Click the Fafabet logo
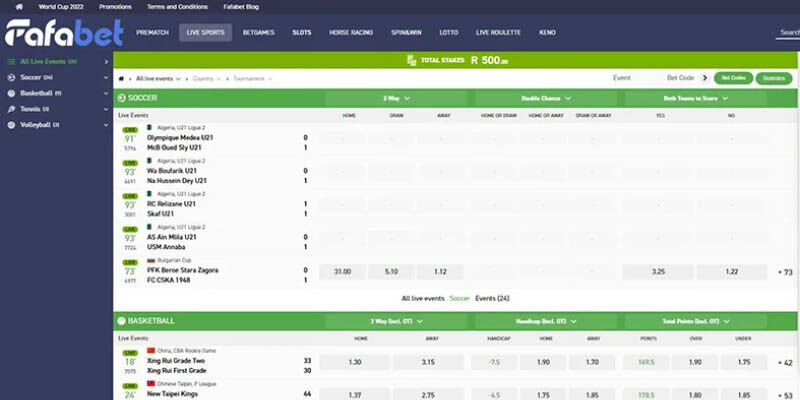The image size is (800, 400). 64,33
